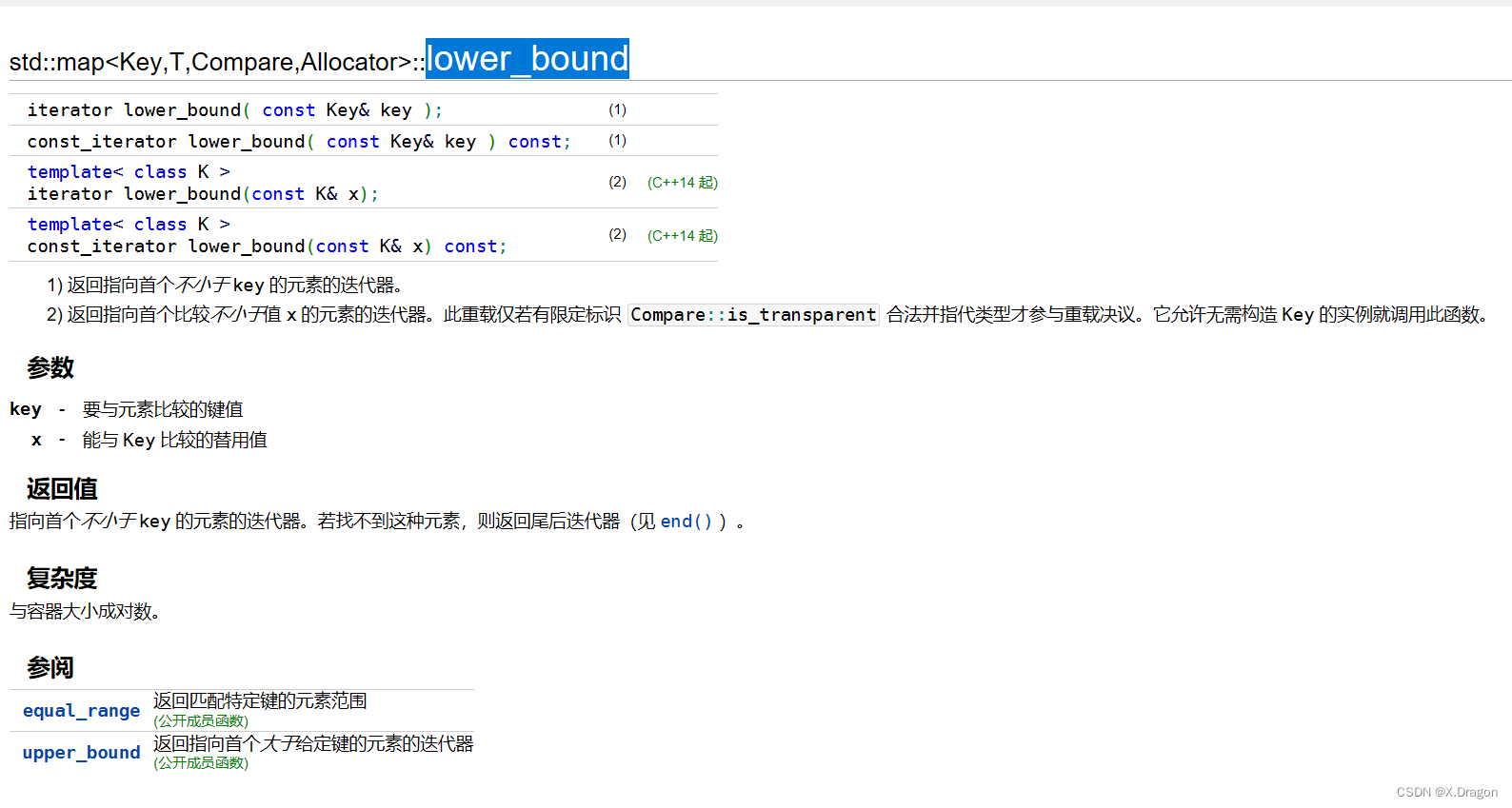Click the 返回指向首个大于给定键的元素的迭代器 description
Screen dimensions: 1512x808
click(313, 744)
